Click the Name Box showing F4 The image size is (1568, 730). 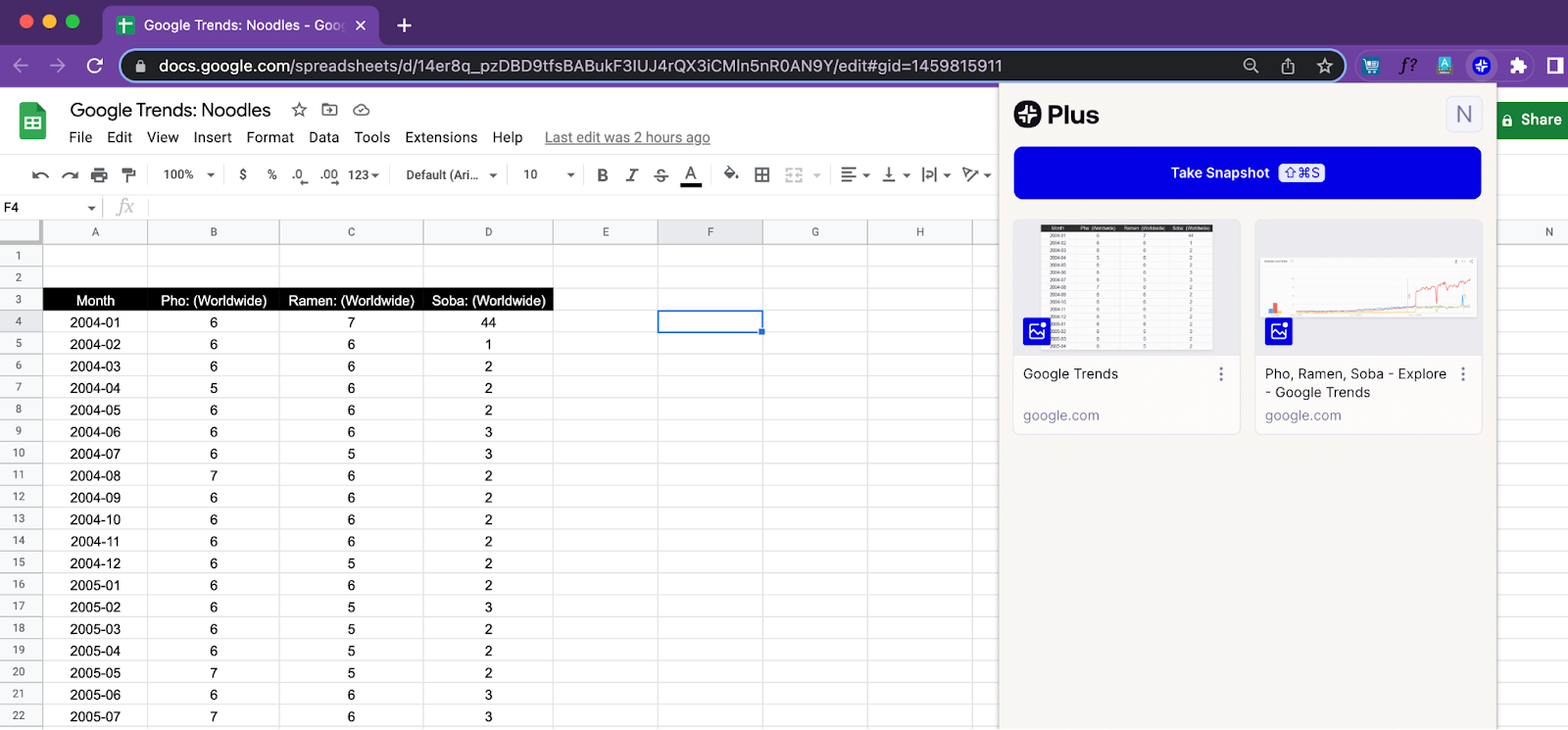pos(50,207)
